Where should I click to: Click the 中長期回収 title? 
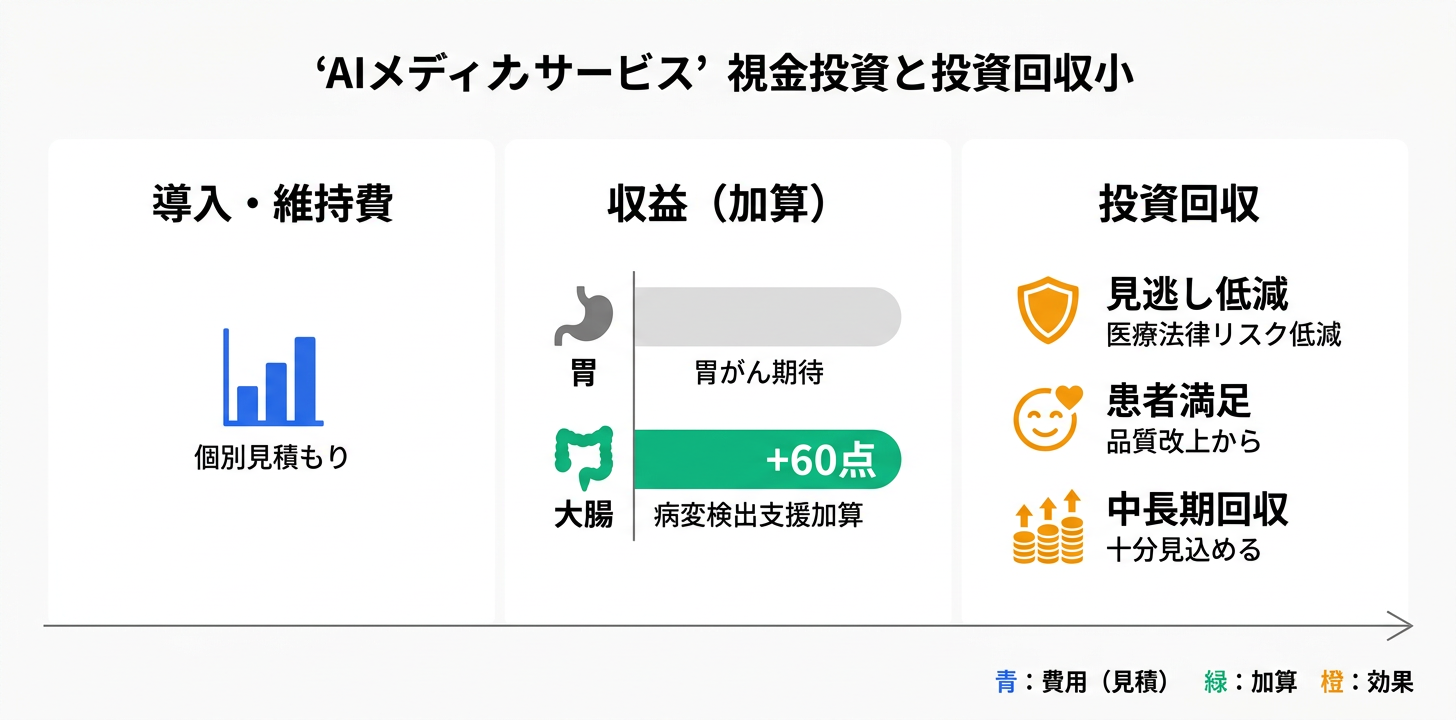1197,510
